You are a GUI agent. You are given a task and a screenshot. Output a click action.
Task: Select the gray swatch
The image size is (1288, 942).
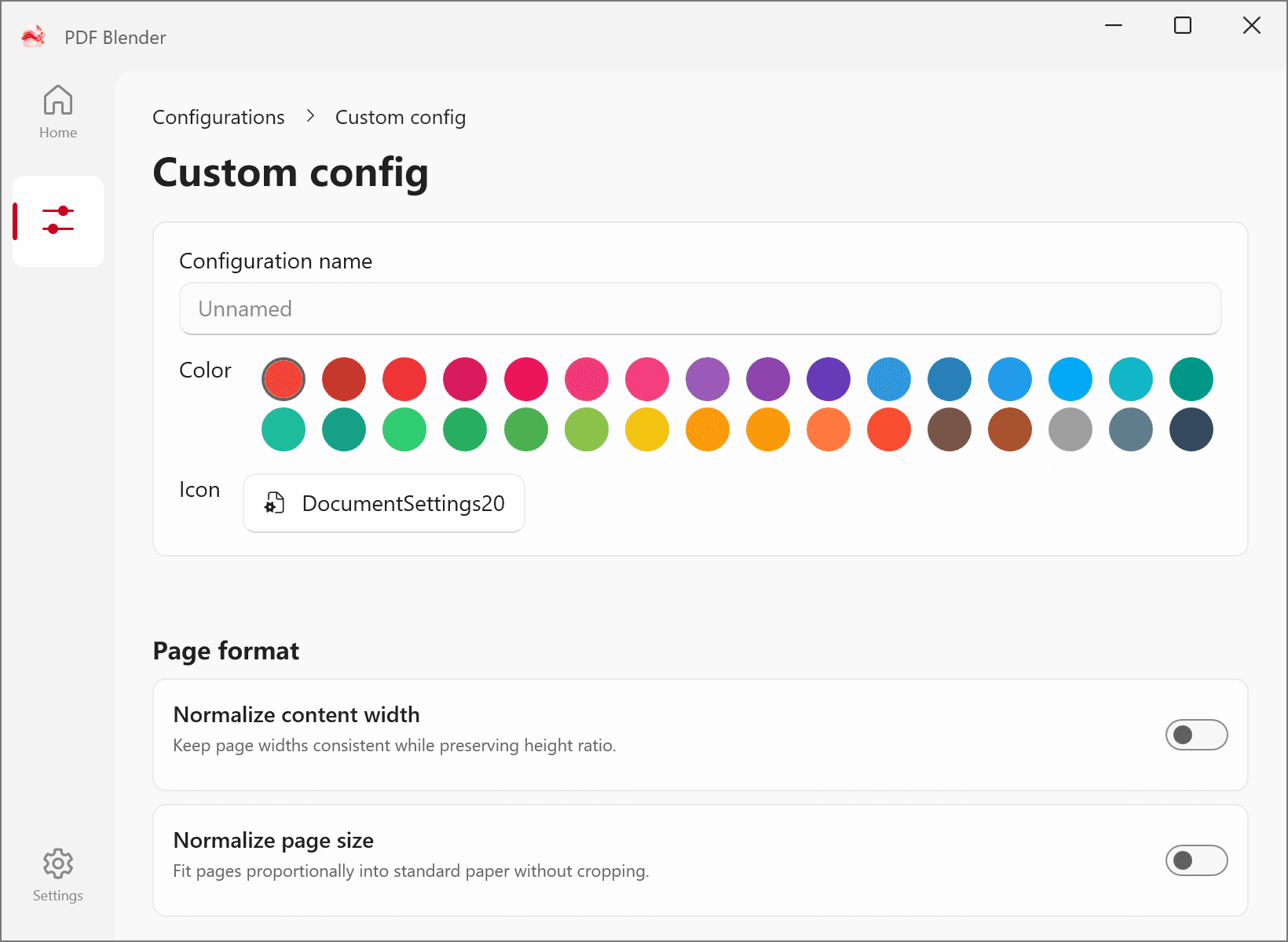pos(1070,429)
